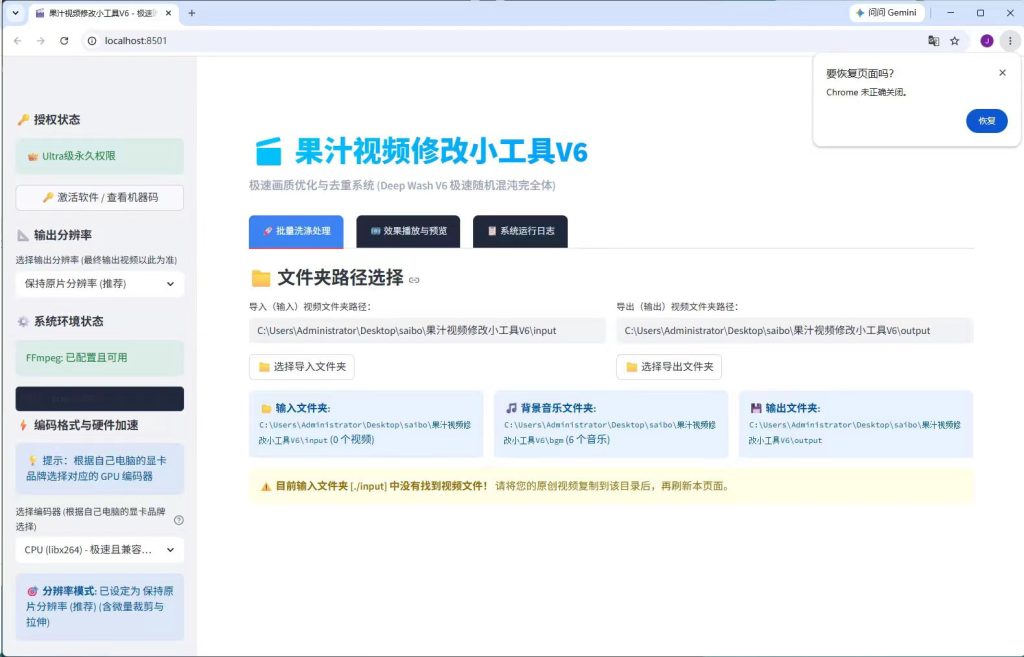Bookmark this page with the star icon
The image size is (1024, 657).
(x=955, y=40)
